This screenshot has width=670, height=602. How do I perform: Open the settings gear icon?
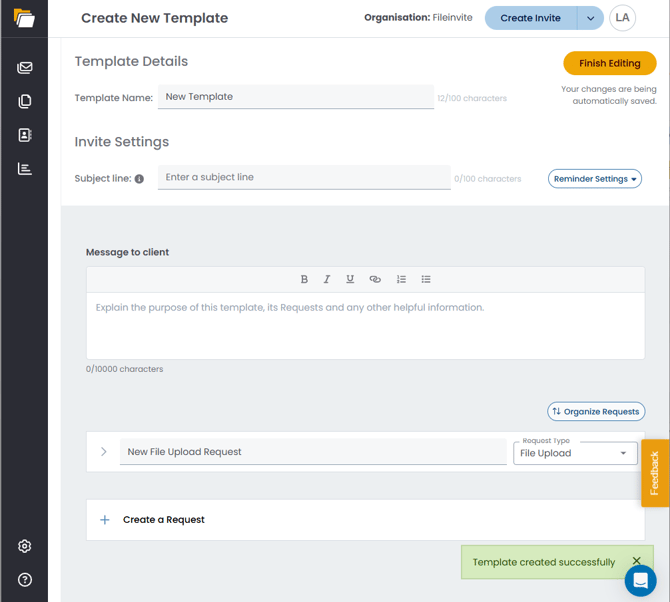point(25,546)
